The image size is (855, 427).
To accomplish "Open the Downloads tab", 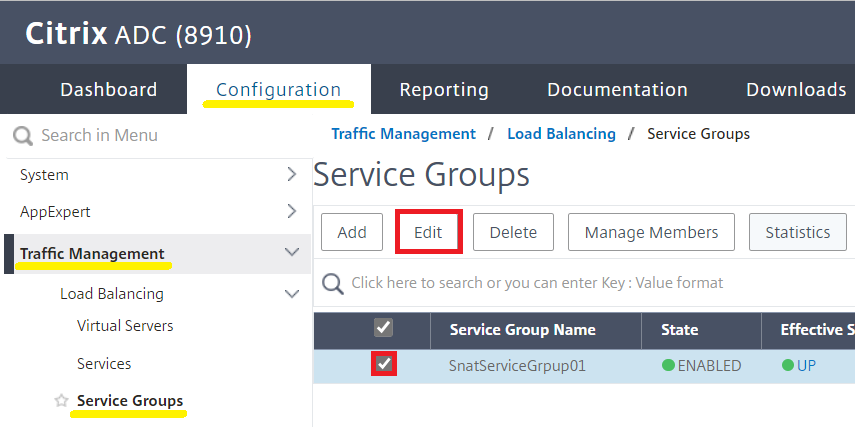I will [796, 89].
